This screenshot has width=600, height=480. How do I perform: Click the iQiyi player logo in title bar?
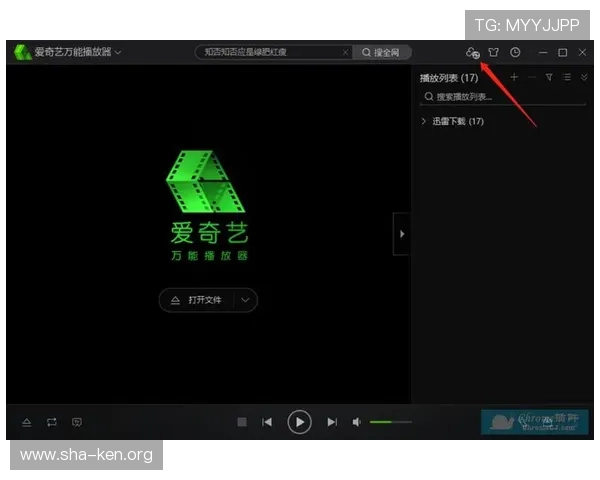pos(23,52)
